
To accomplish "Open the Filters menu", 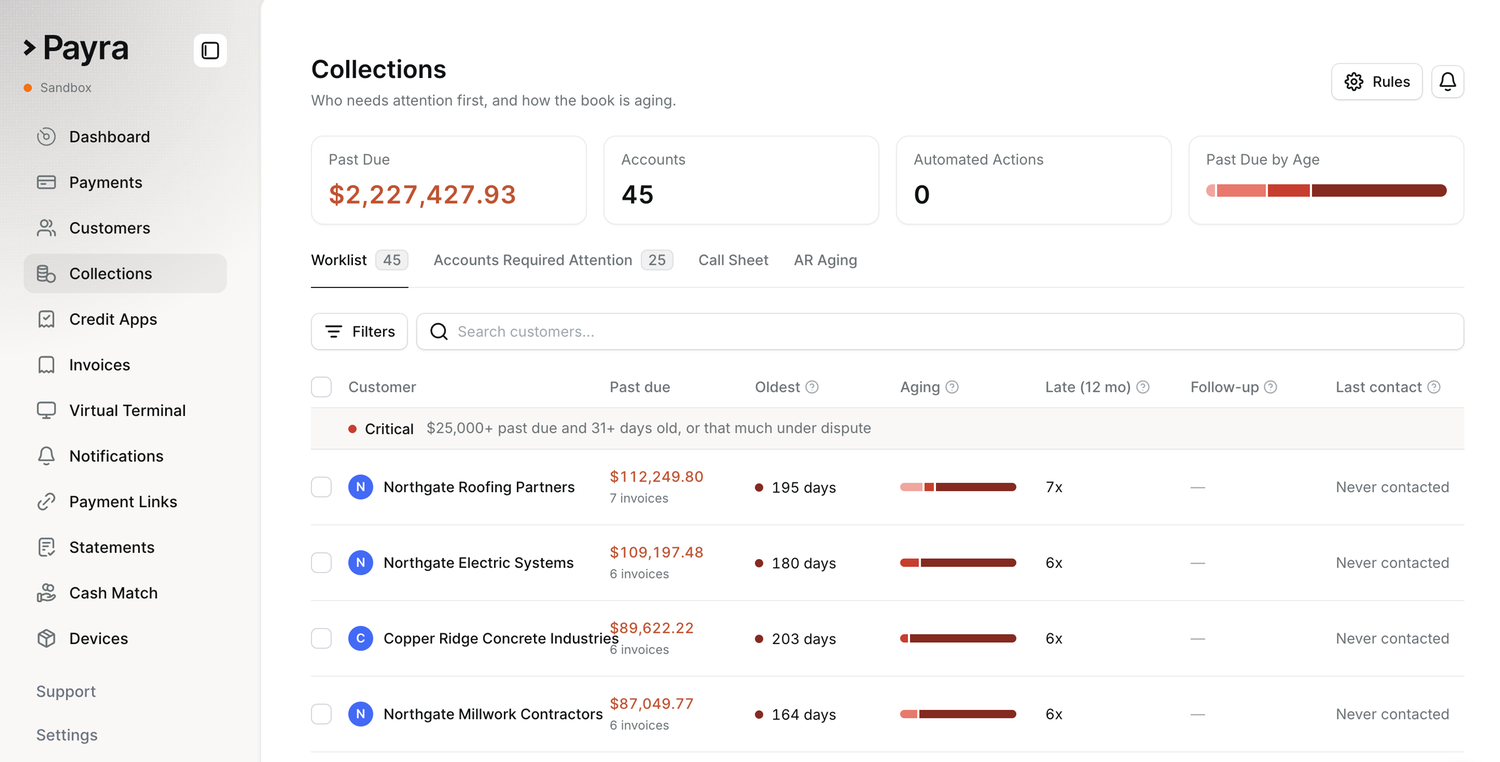I will pos(359,332).
